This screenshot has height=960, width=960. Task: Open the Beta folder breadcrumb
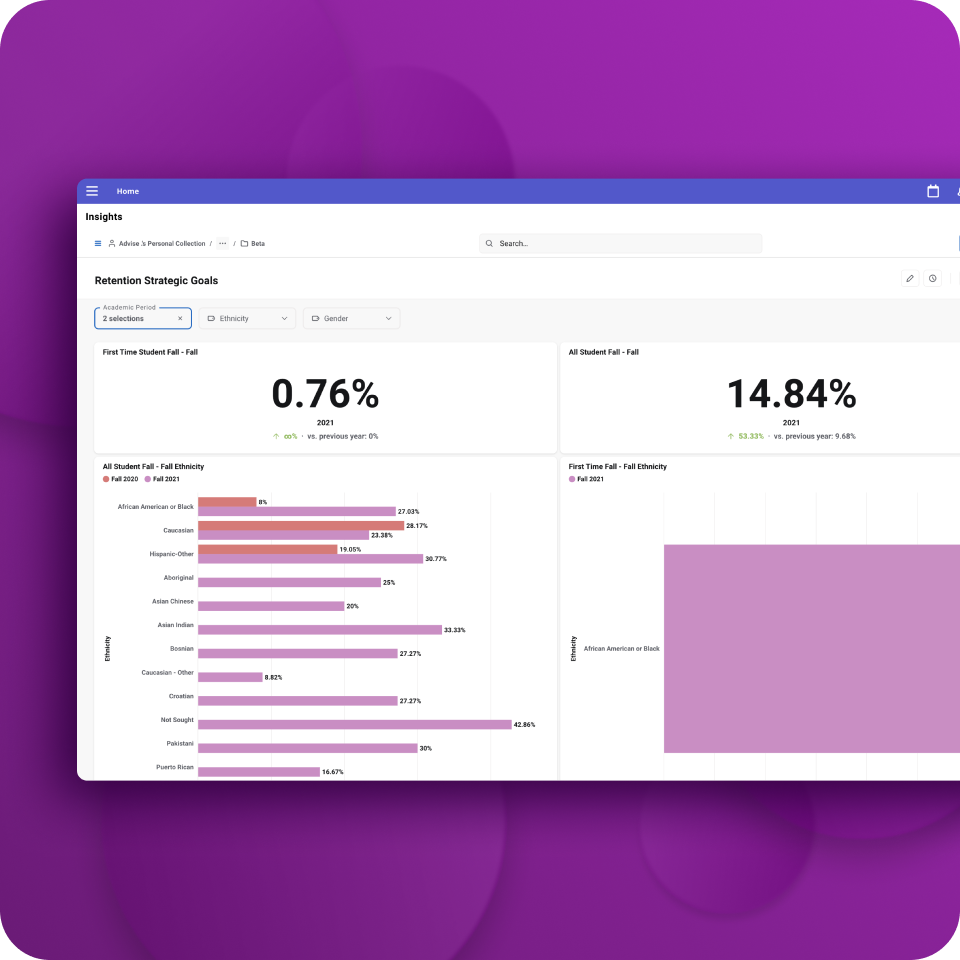[253, 244]
